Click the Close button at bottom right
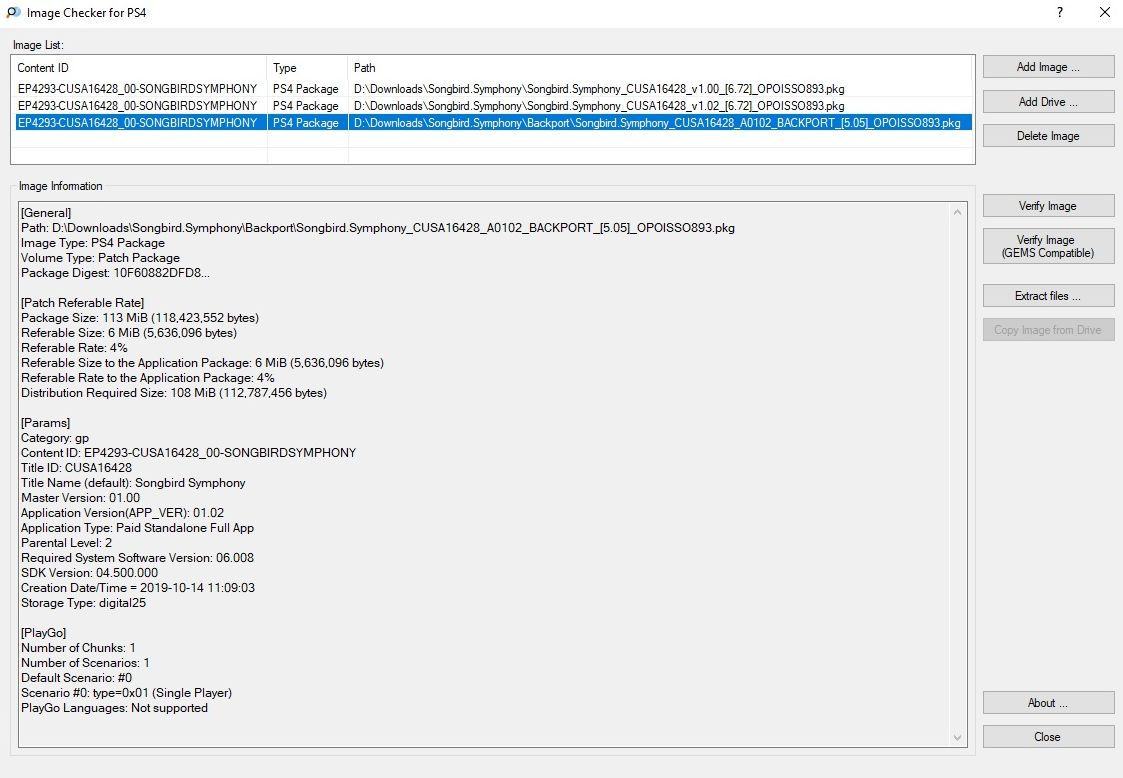Screen dimensions: 1123x778 click(1048, 736)
